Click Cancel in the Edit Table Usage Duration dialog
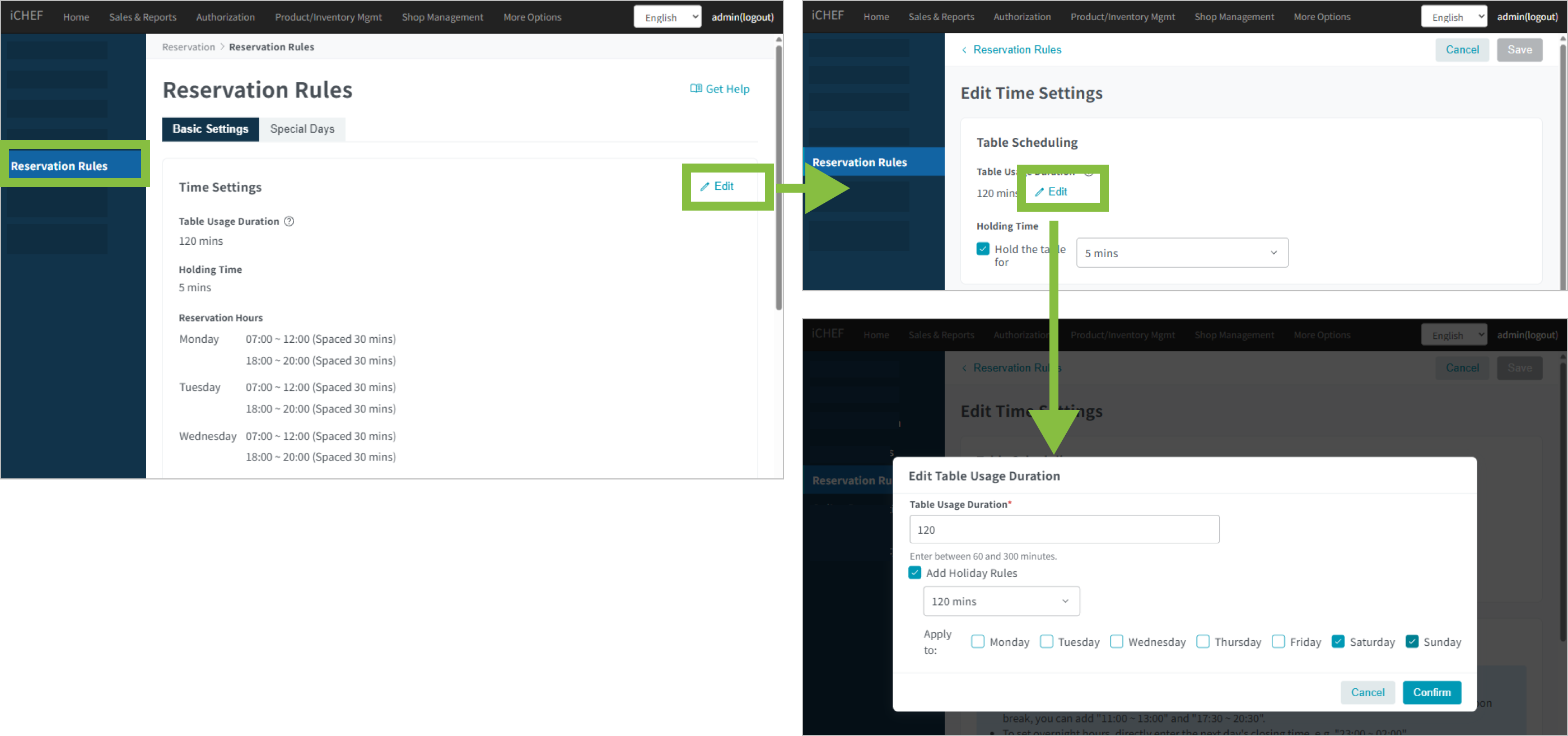The height and width of the screenshot is (736, 1568). 1367,692
